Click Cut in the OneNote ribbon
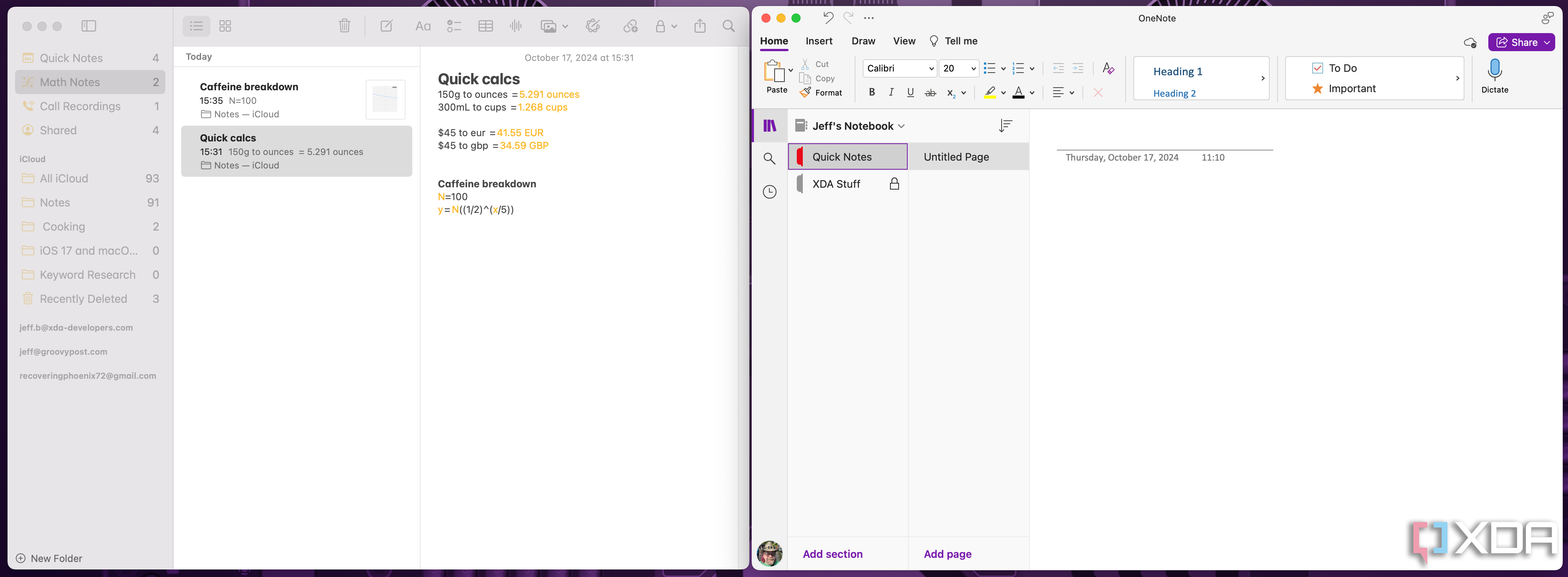Viewport: 1568px width, 577px height. tap(814, 64)
